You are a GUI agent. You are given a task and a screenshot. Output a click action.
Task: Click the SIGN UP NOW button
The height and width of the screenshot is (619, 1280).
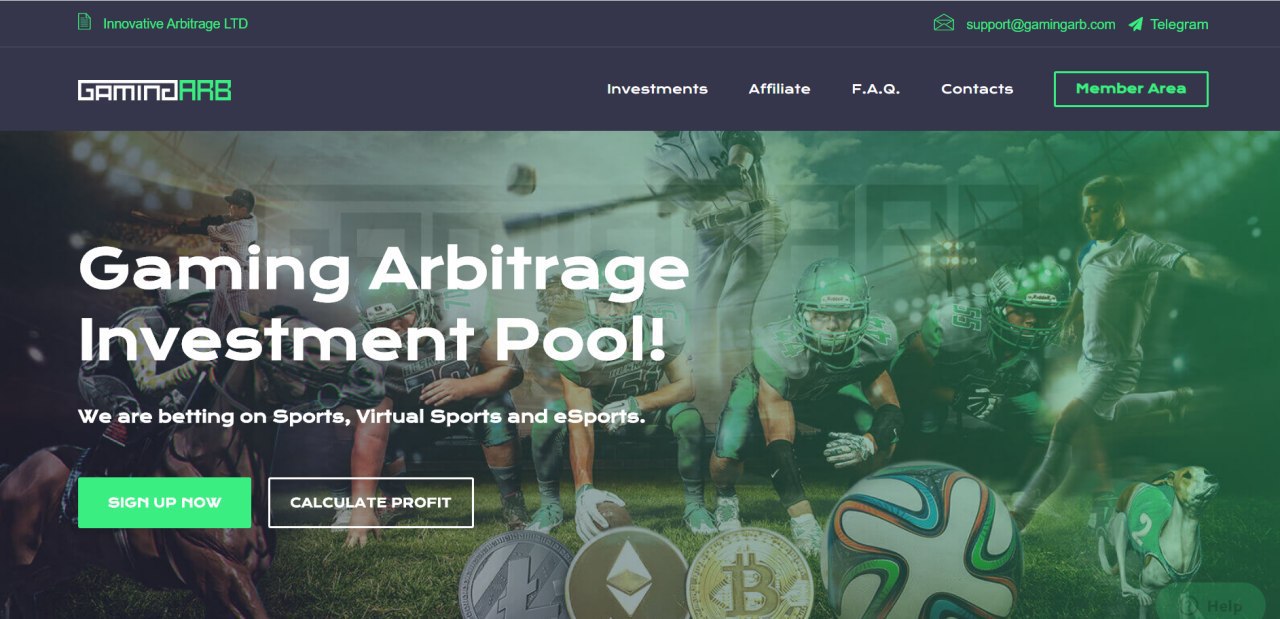point(164,502)
